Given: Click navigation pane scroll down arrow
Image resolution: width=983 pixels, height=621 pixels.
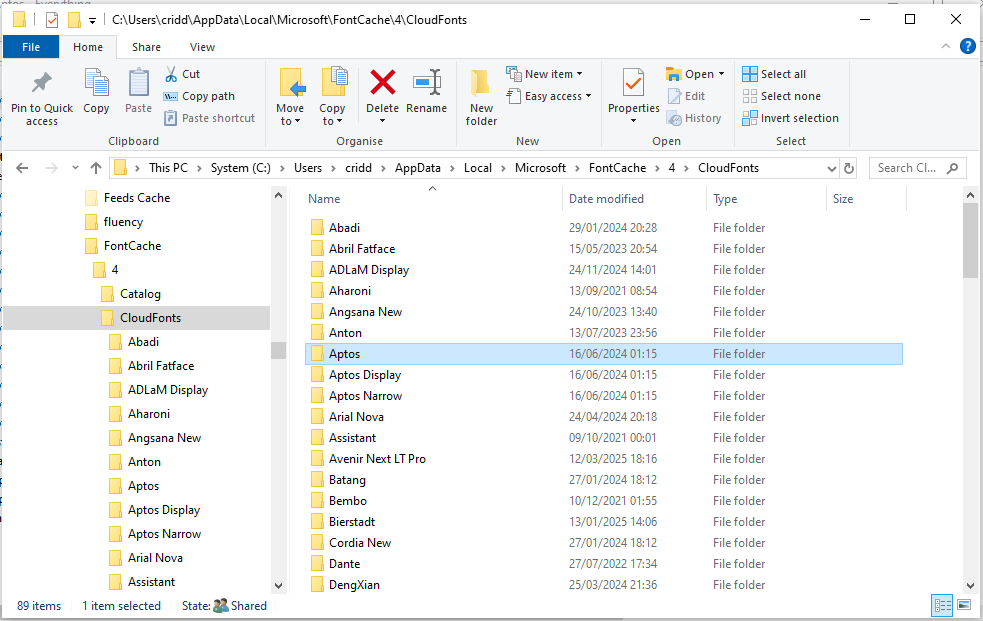Looking at the screenshot, I should coord(278,586).
